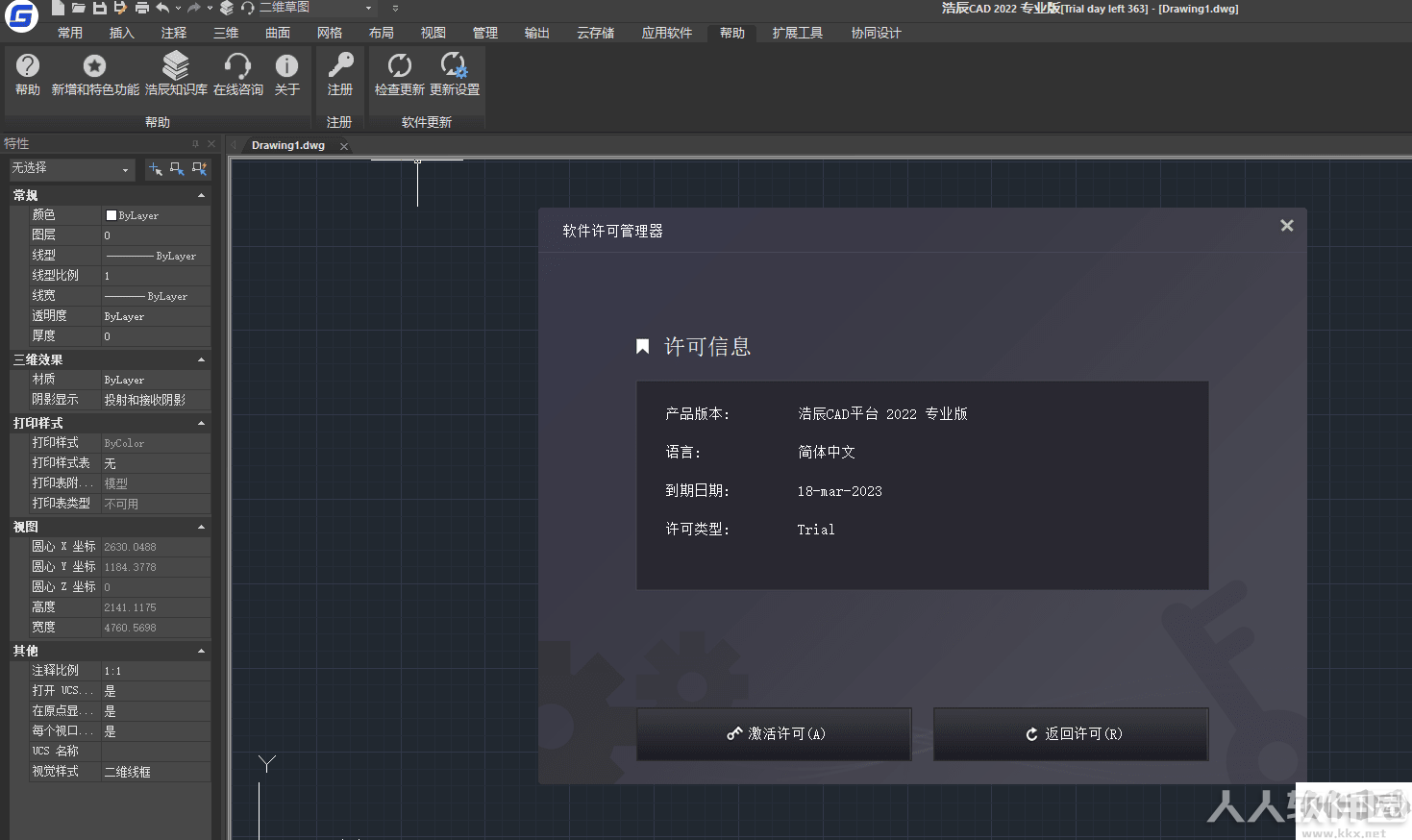Collapse the 视图 section

click(201, 527)
